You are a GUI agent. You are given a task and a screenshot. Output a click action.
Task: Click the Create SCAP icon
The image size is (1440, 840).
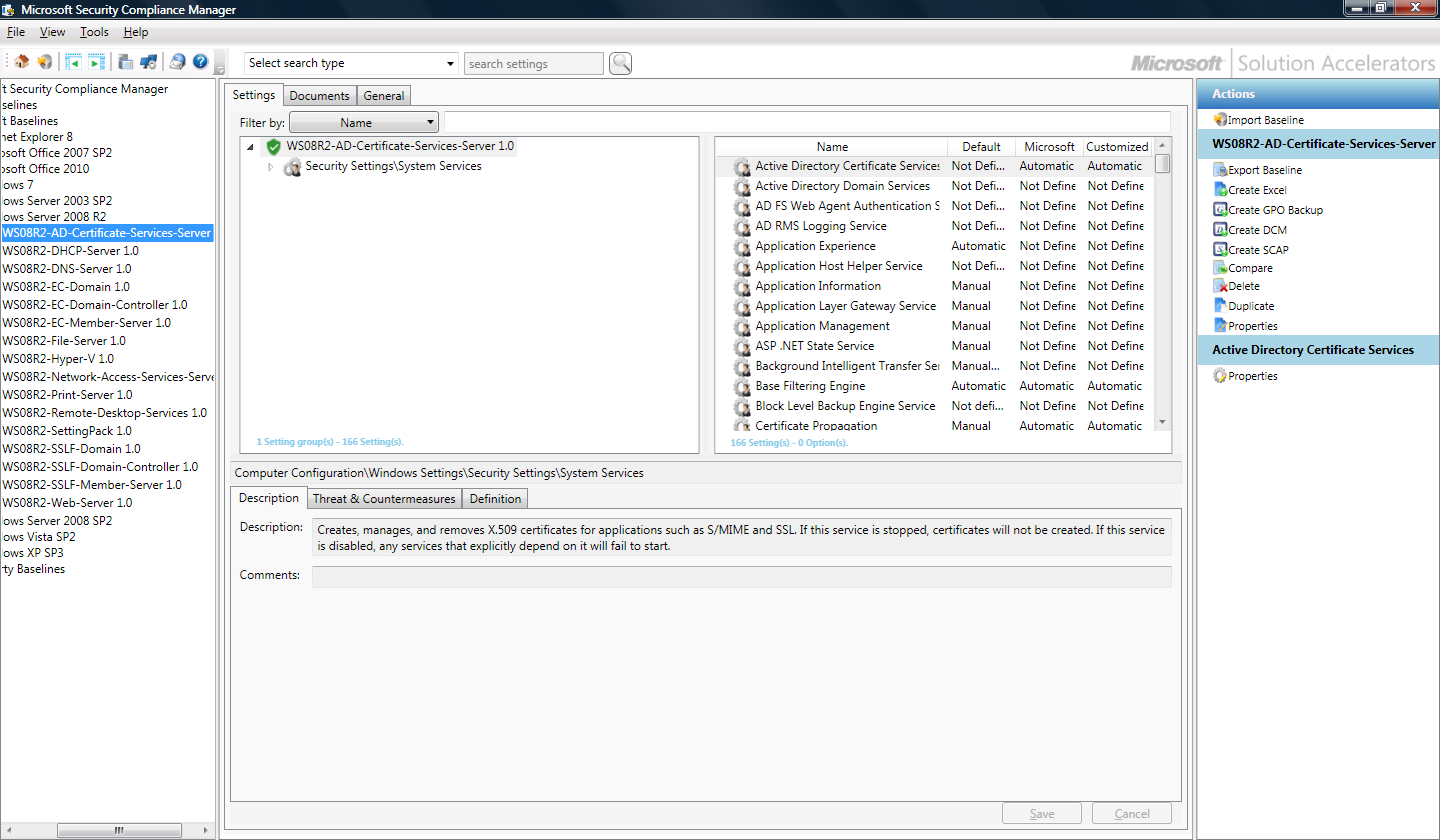[1220, 249]
